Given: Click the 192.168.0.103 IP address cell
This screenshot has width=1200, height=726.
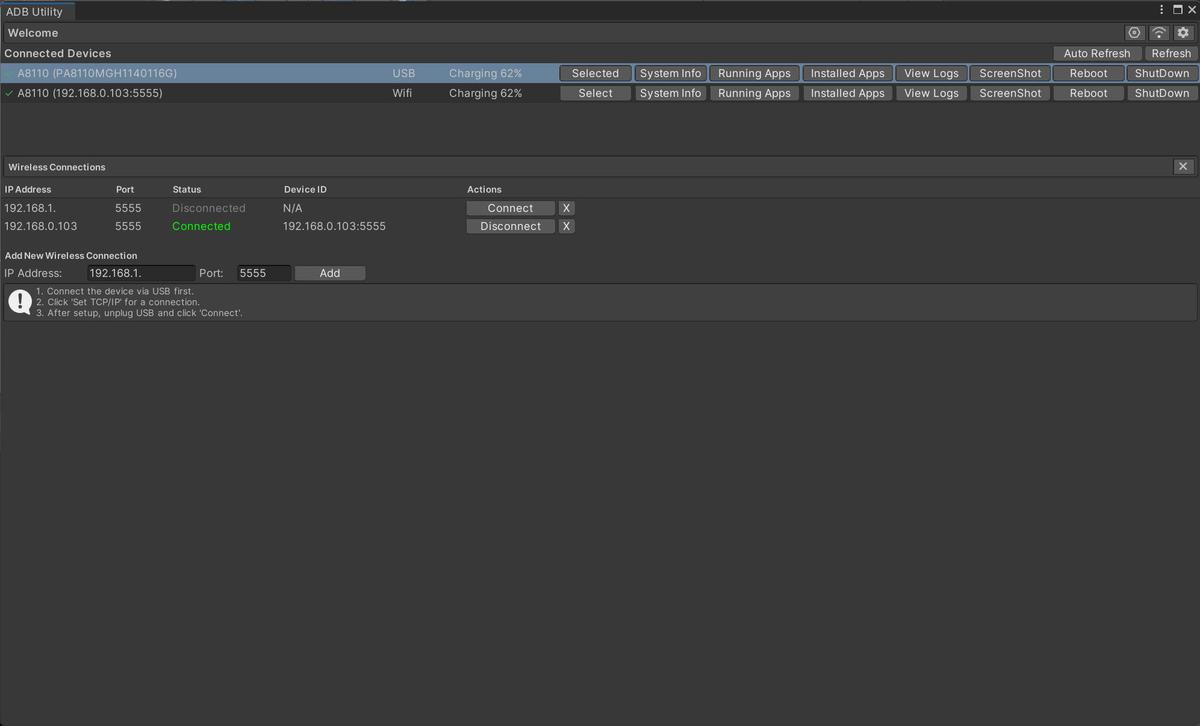Looking at the screenshot, I should pyautogui.click(x=41, y=226).
